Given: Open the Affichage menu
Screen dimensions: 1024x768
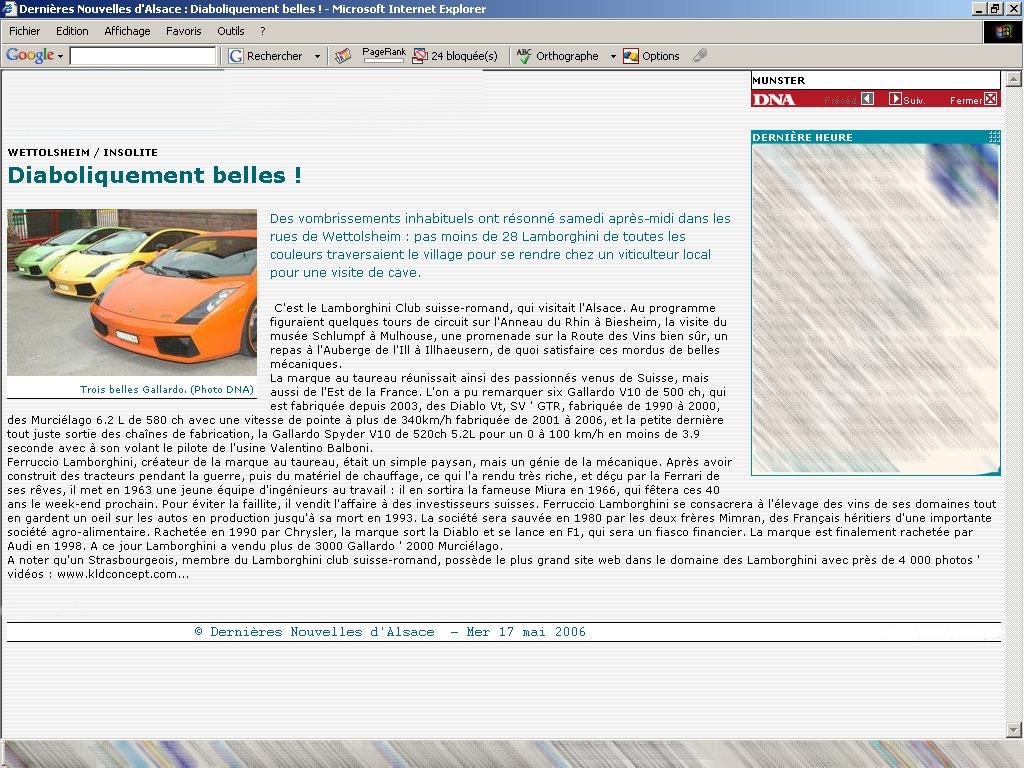Looking at the screenshot, I should tap(127, 31).
